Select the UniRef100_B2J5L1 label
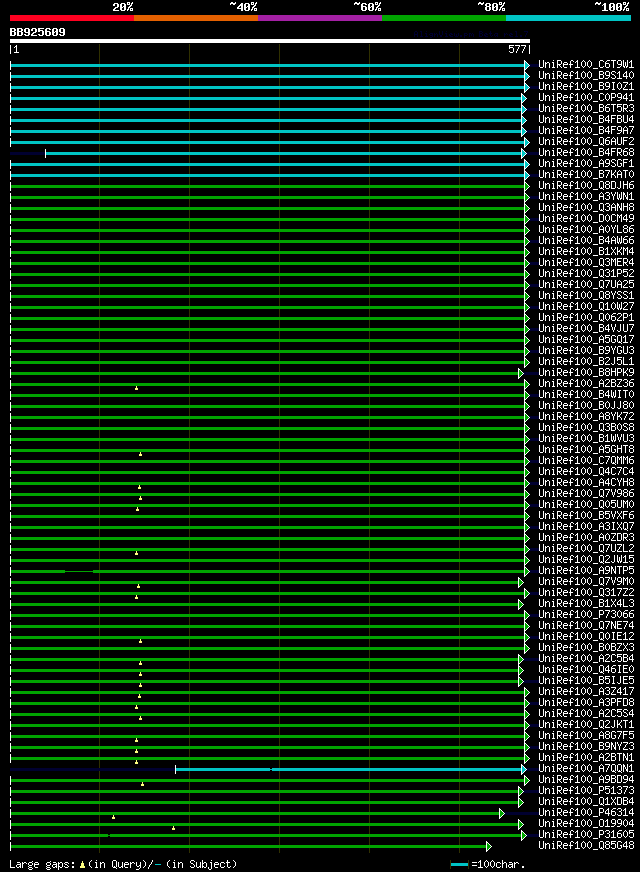The height and width of the screenshot is (872, 640). pyautogui.click(x=586, y=361)
